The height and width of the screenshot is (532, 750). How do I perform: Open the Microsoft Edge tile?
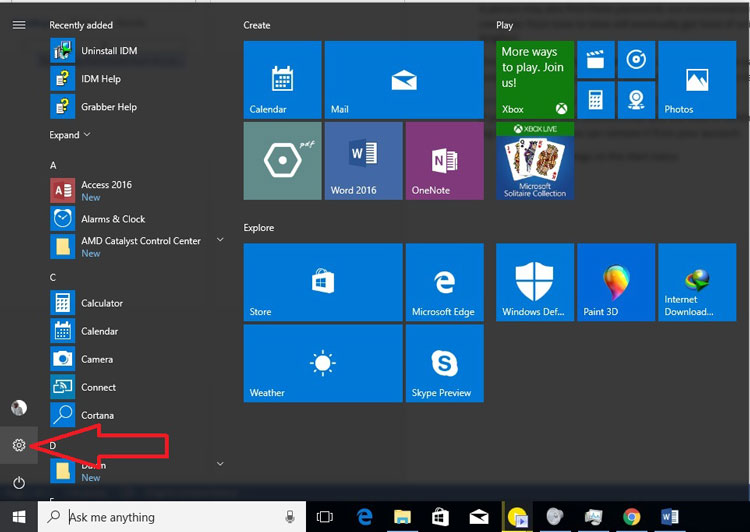(x=444, y=283)
